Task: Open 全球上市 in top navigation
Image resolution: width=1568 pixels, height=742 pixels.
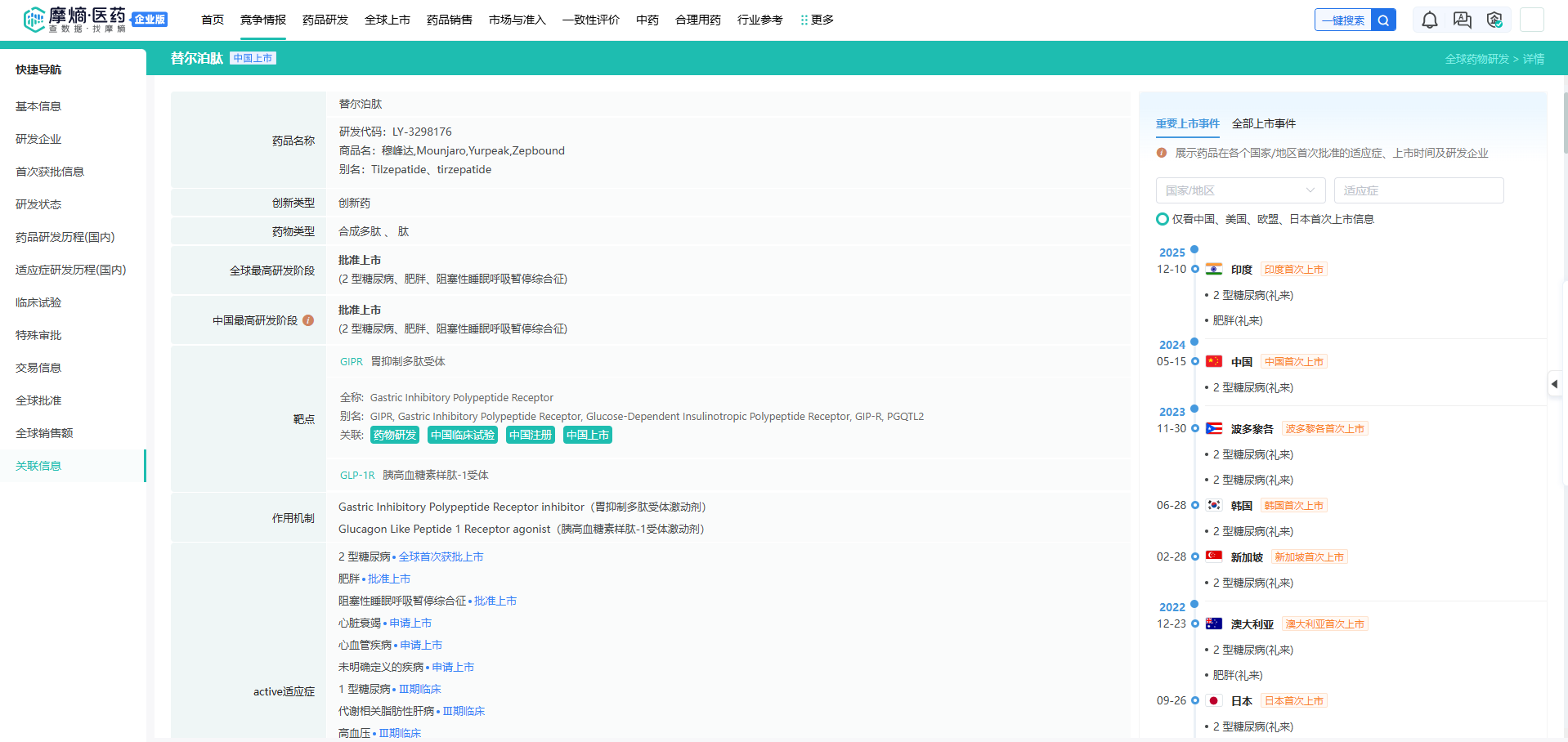Action: (x=388, y=20)
